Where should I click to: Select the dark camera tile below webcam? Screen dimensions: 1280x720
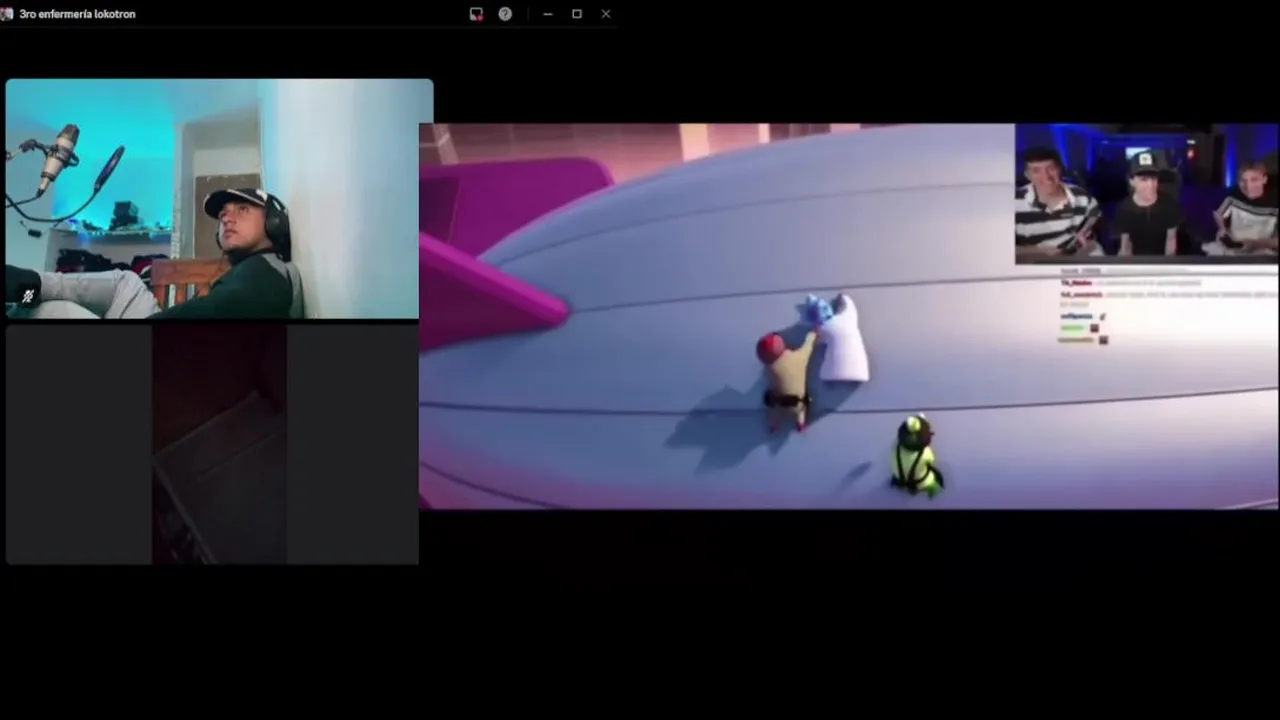tap(212, 444)
